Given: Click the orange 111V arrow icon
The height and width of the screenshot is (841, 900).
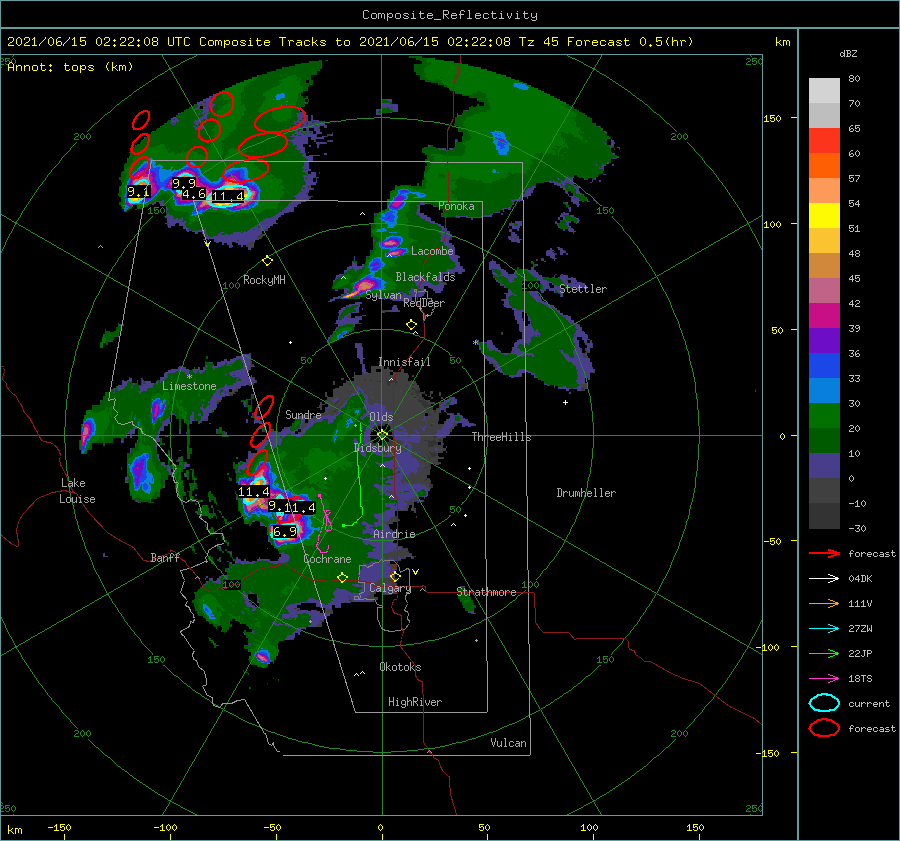Looking at the screenshot, I should coord(824,603).
